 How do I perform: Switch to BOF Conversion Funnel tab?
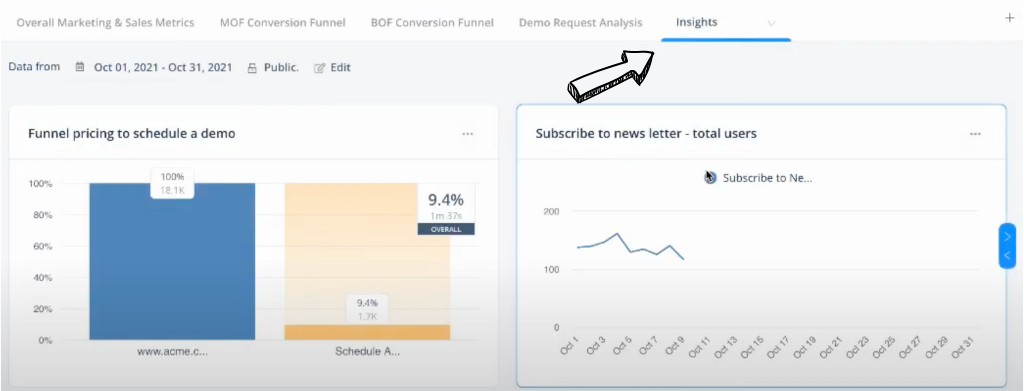pyautogui.click(x=432, y=22)
